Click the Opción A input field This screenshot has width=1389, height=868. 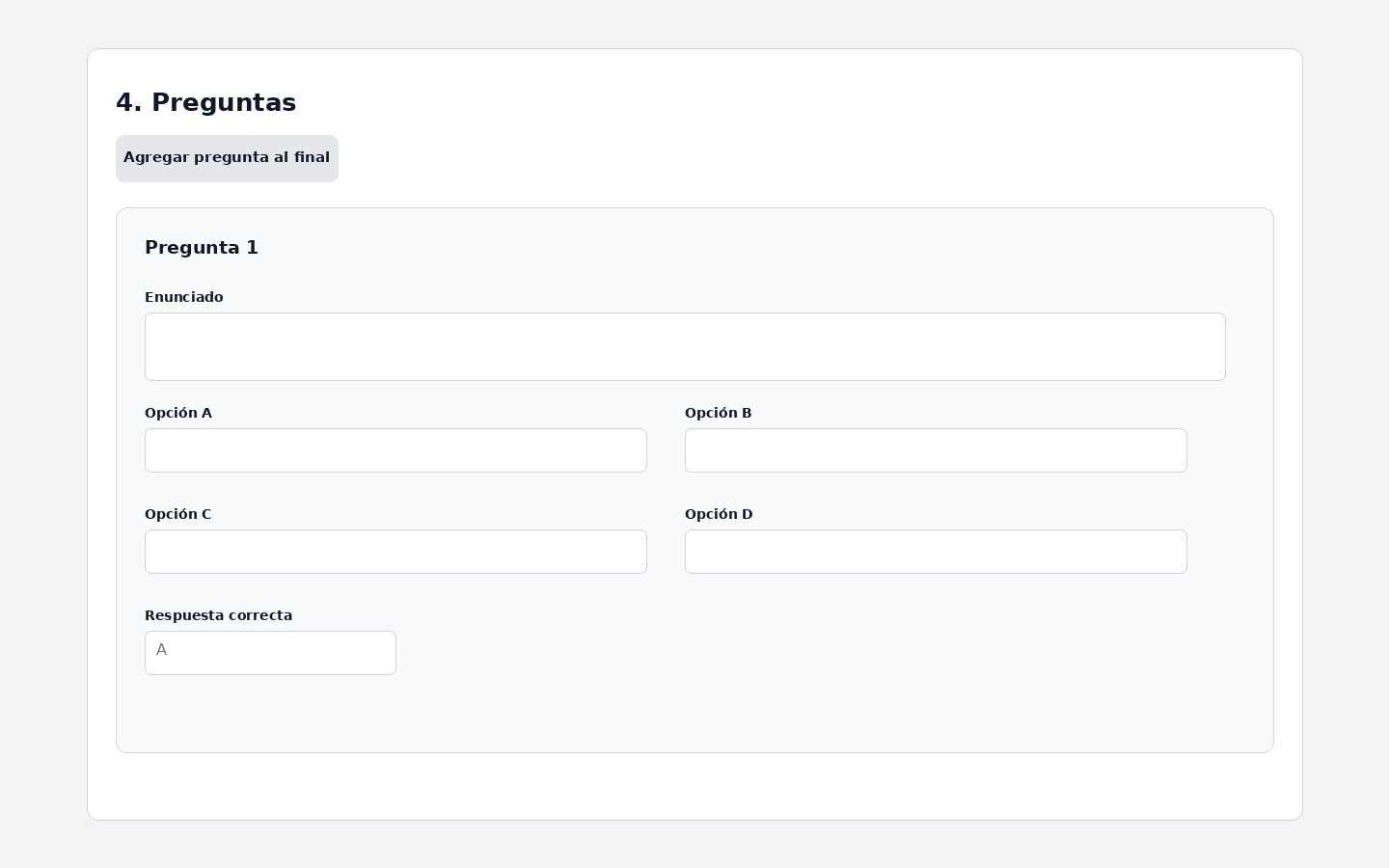[395, 450]
